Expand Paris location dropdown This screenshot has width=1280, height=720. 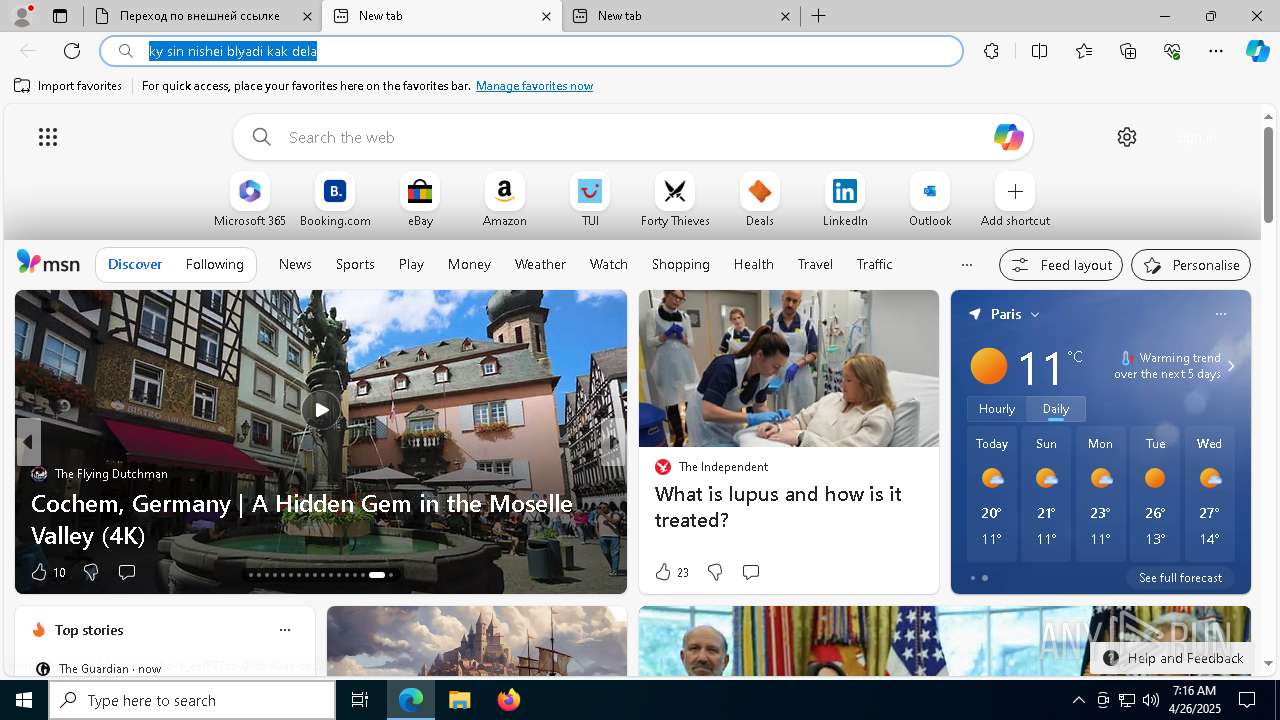pos(1035,314)
